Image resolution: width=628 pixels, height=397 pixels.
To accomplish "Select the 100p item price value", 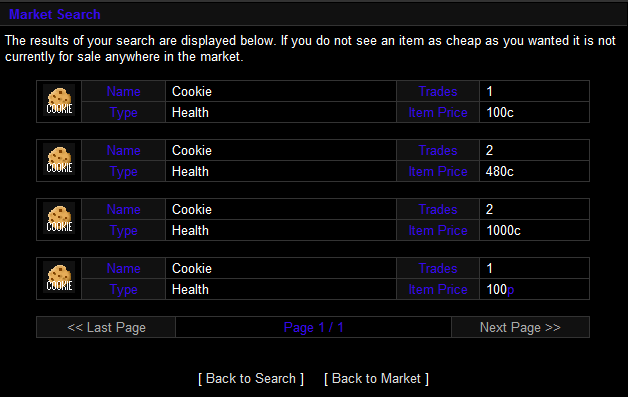I will (500, 289).
